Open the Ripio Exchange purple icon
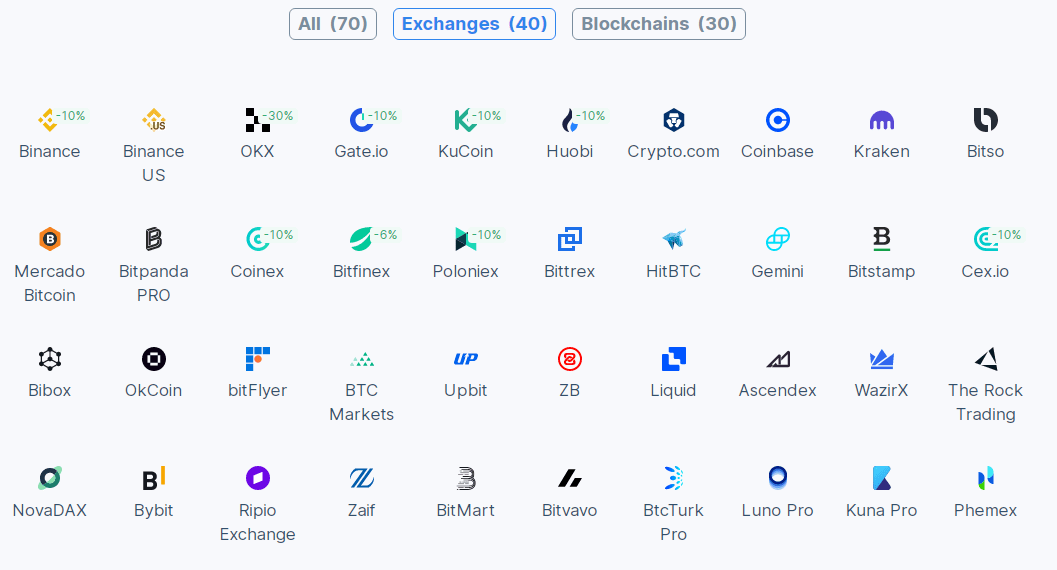 point(258,478)
